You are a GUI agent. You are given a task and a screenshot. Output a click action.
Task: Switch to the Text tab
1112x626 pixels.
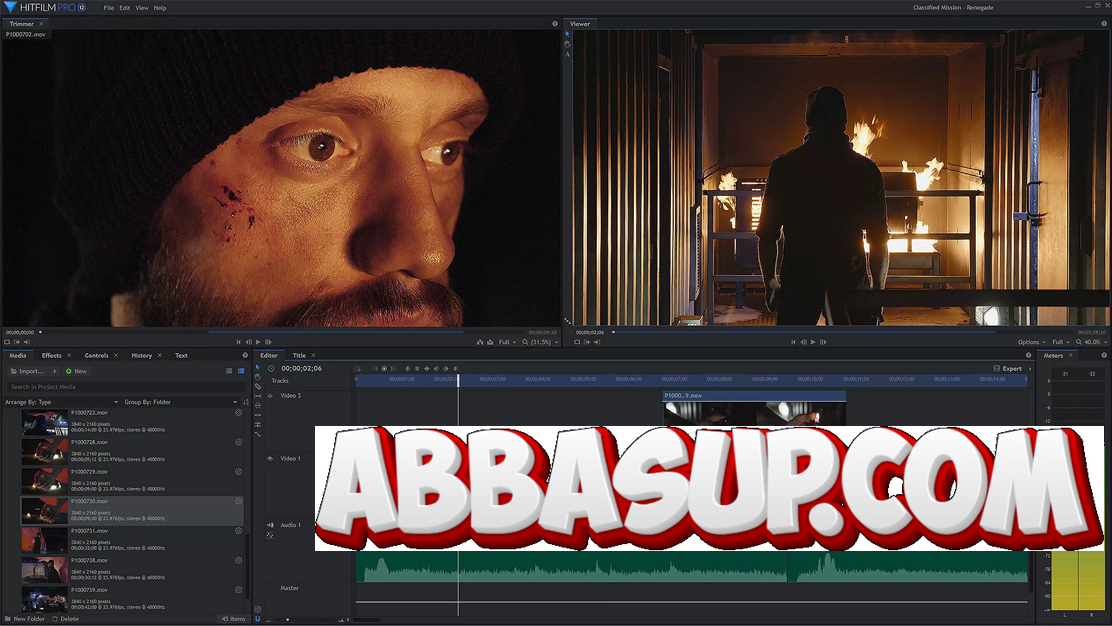[181, 355]
